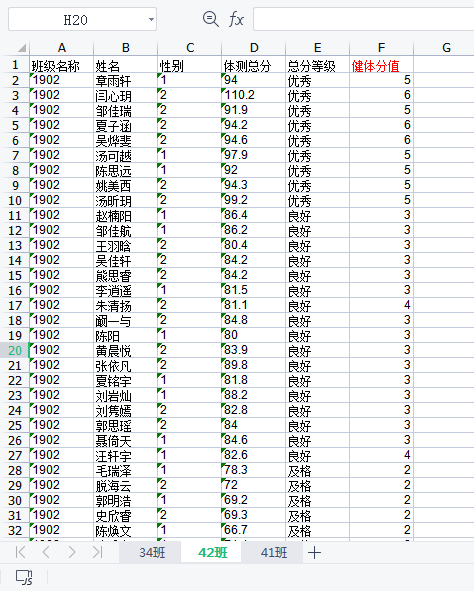Select the name cell 闫心玥

(x=125, y=95)
